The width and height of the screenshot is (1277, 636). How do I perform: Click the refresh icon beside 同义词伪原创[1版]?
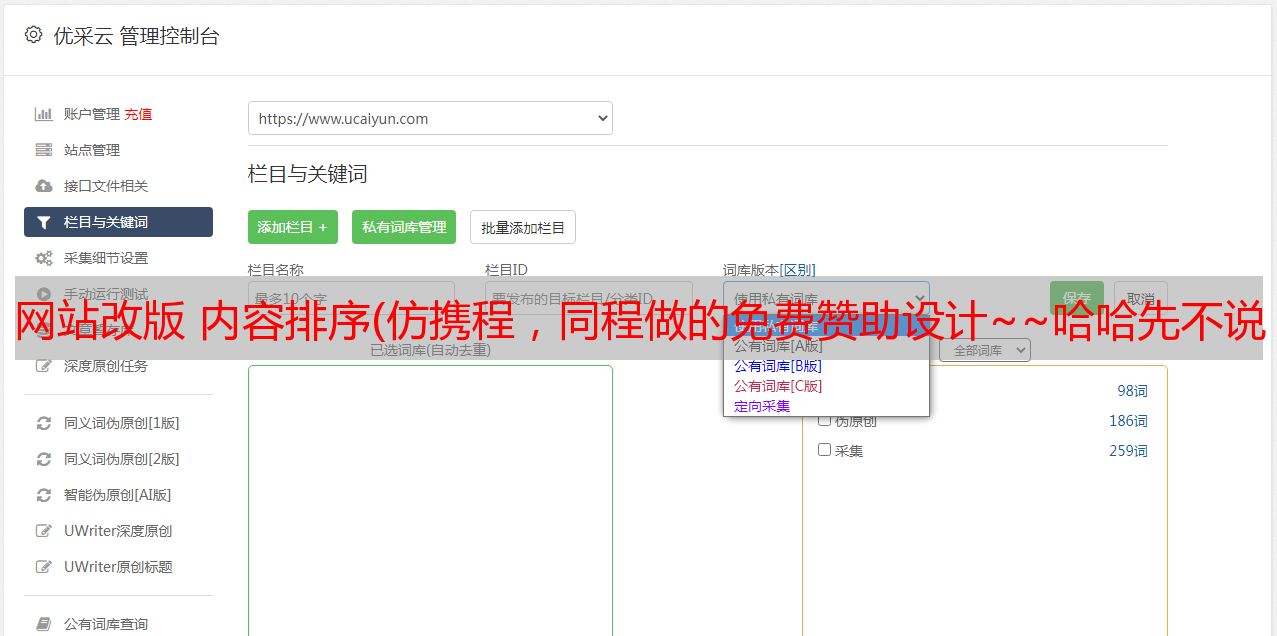point(43,423)
